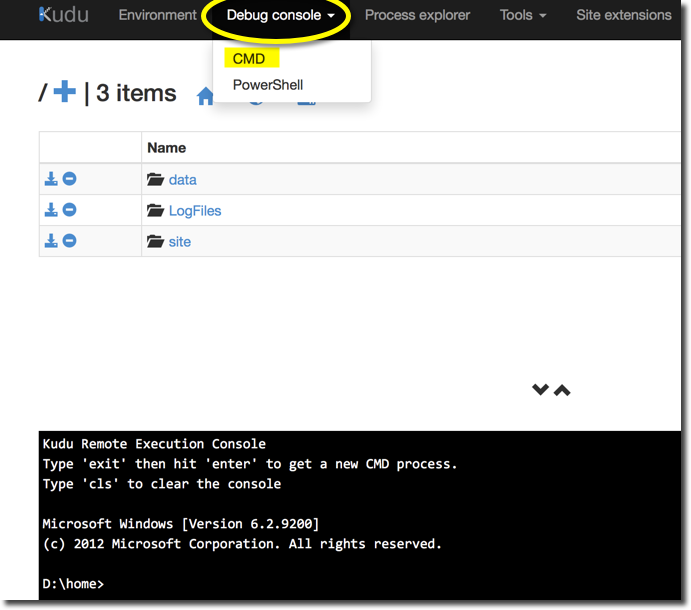This screenshot has width=691, height=610.
Task: Select CMD from Debug console menu
Action: [249, 58]
